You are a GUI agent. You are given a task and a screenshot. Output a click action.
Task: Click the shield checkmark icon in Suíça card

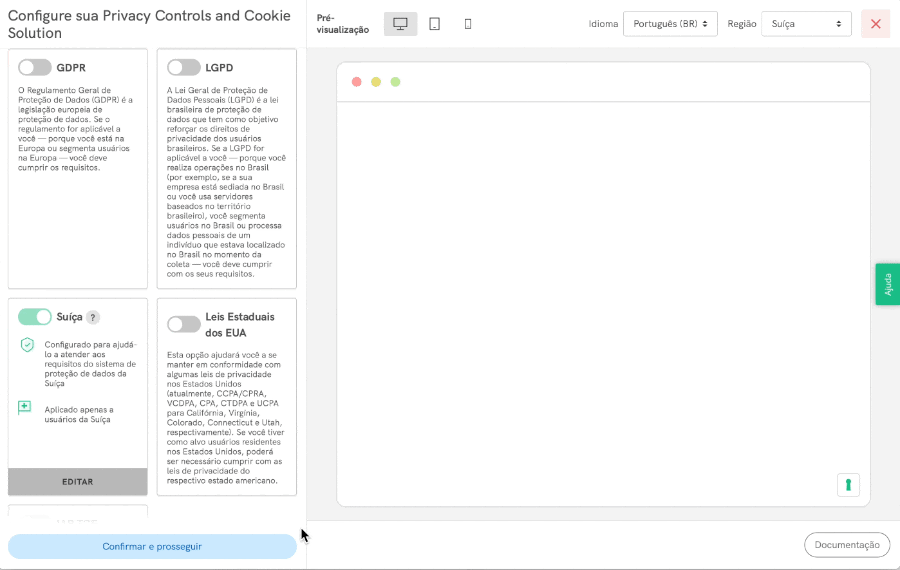coord(26,345)
